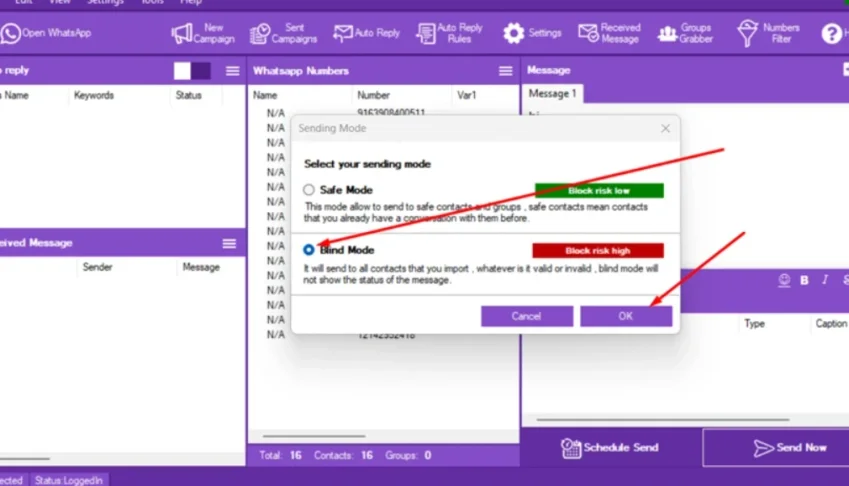This screenshot has height=486, width=849.
Task: Select the Blind Mode radio button
Action: click(x=309, y=250)
